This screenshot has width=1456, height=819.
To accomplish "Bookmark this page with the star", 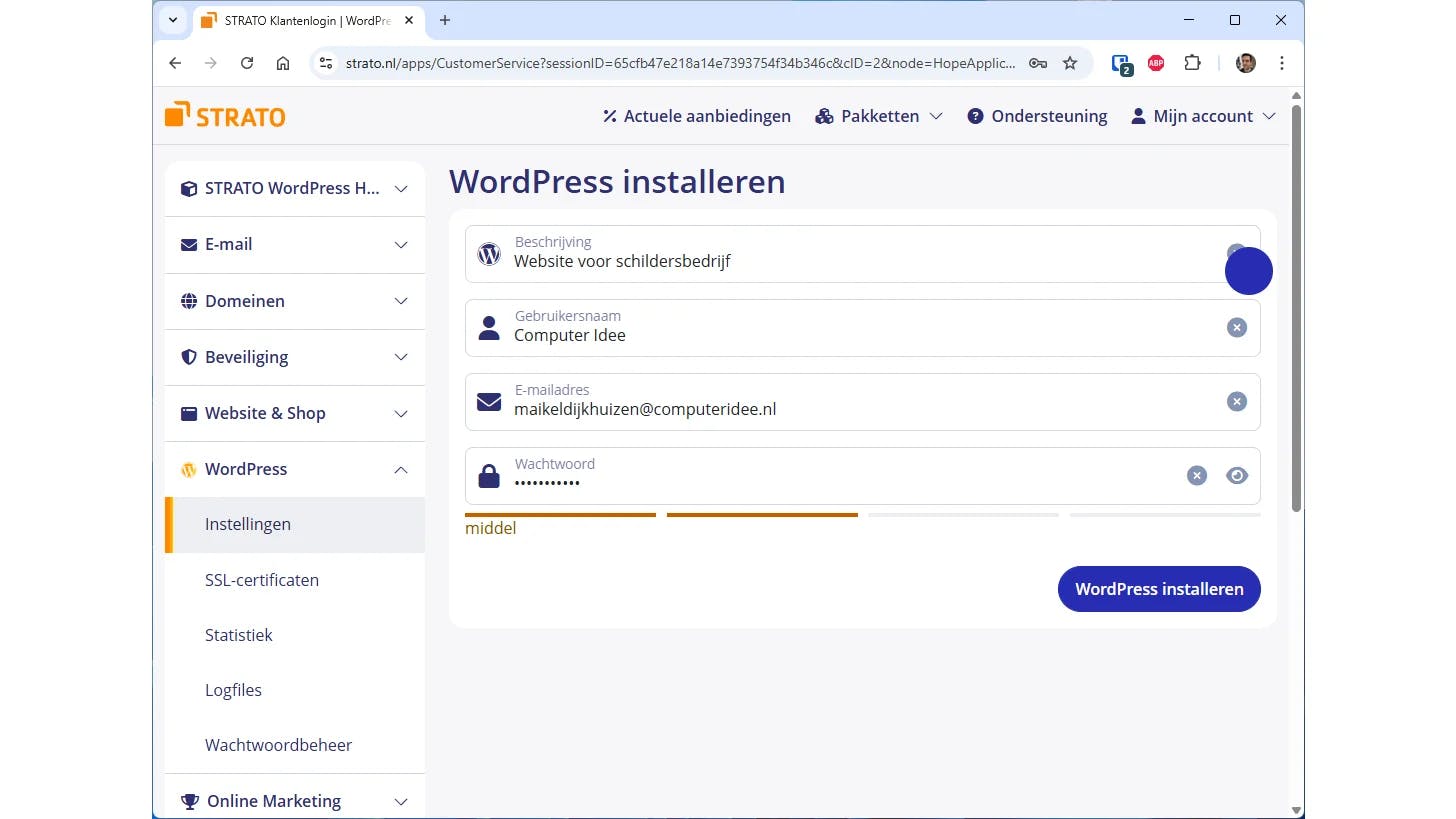I will (1070, 63).
